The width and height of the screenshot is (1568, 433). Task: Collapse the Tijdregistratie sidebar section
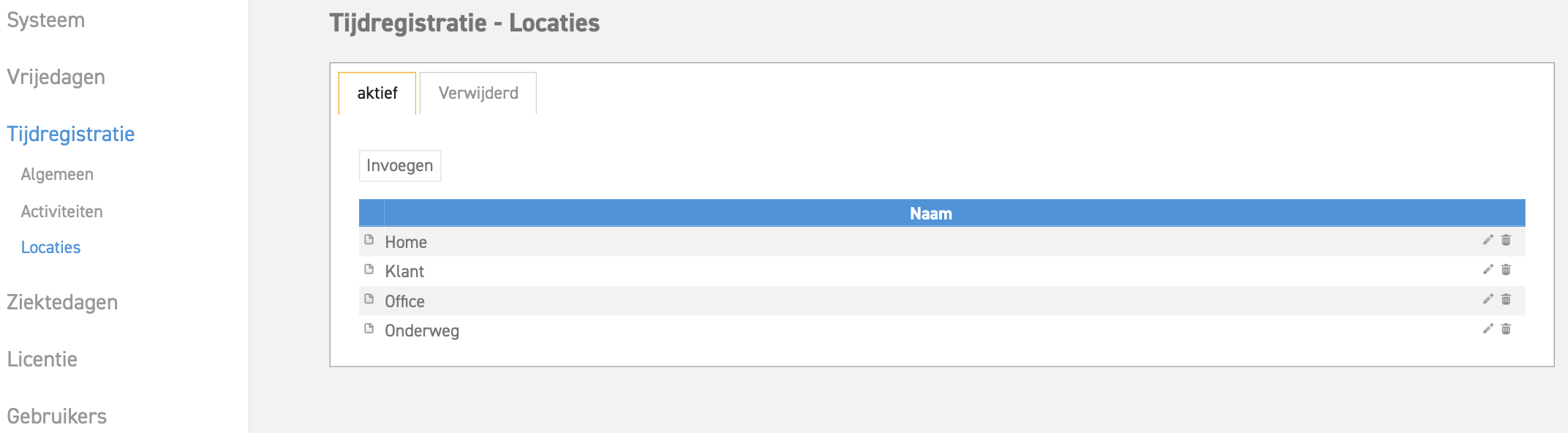click(71, 134)
